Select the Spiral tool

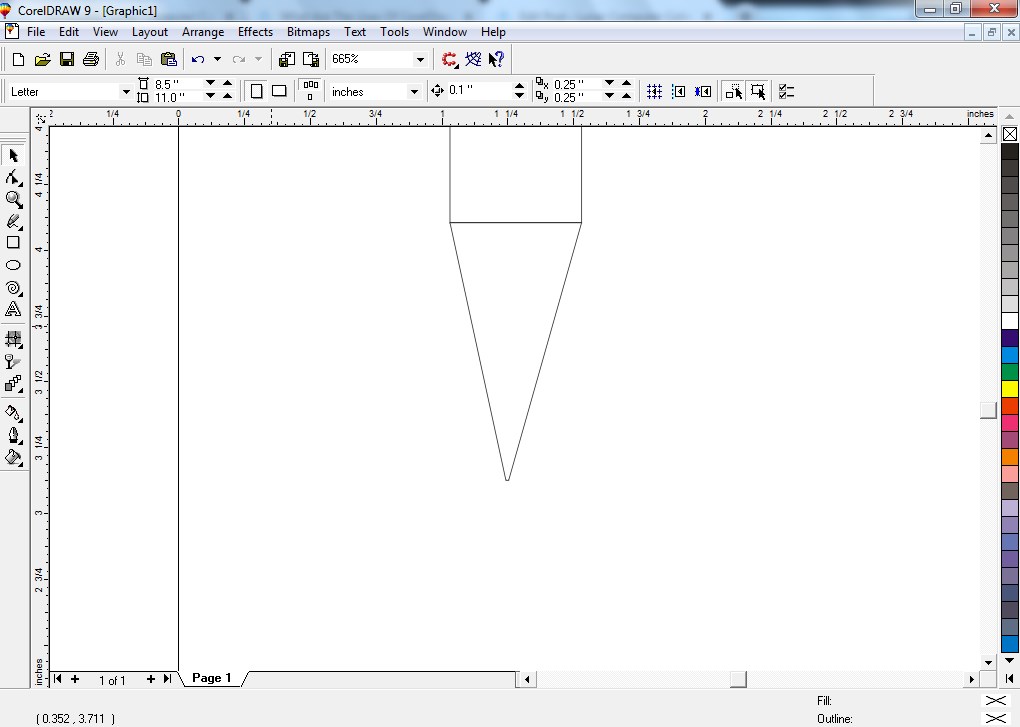point(14,287)
